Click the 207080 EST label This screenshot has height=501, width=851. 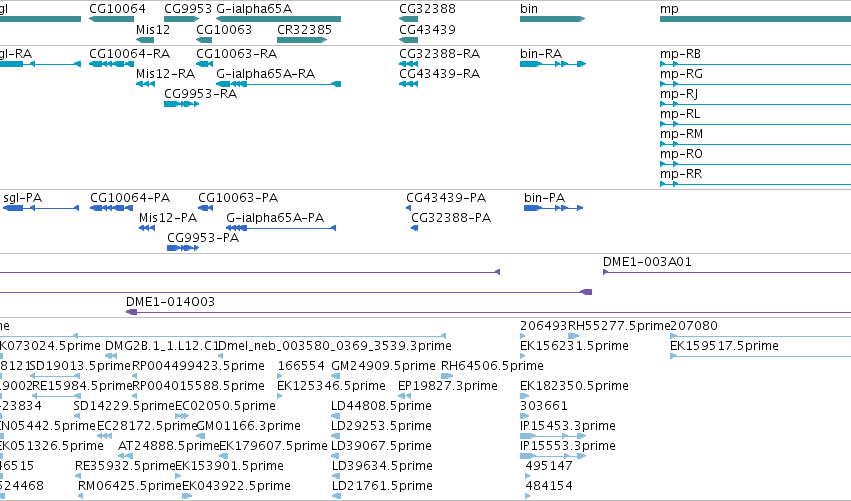click(x=694, y=326)
